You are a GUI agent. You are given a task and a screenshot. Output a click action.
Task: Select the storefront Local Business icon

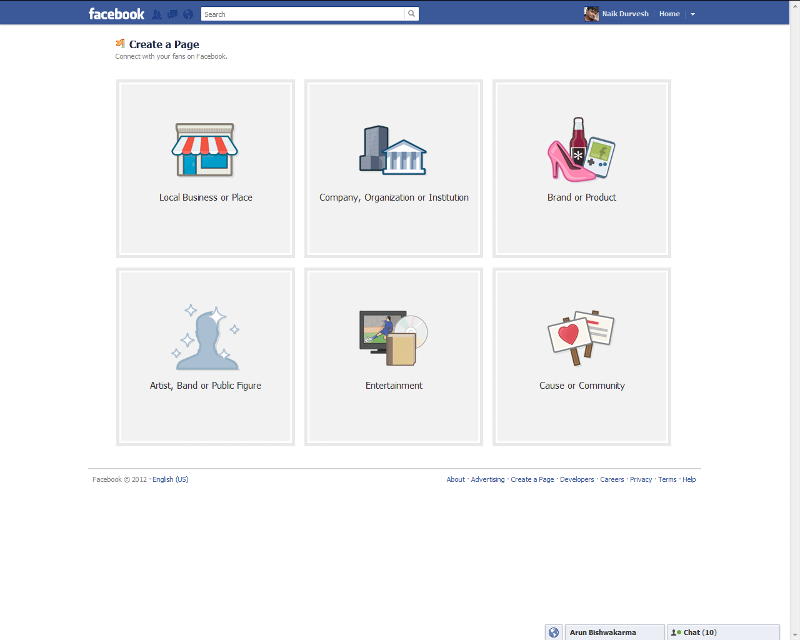click(205, 150)
